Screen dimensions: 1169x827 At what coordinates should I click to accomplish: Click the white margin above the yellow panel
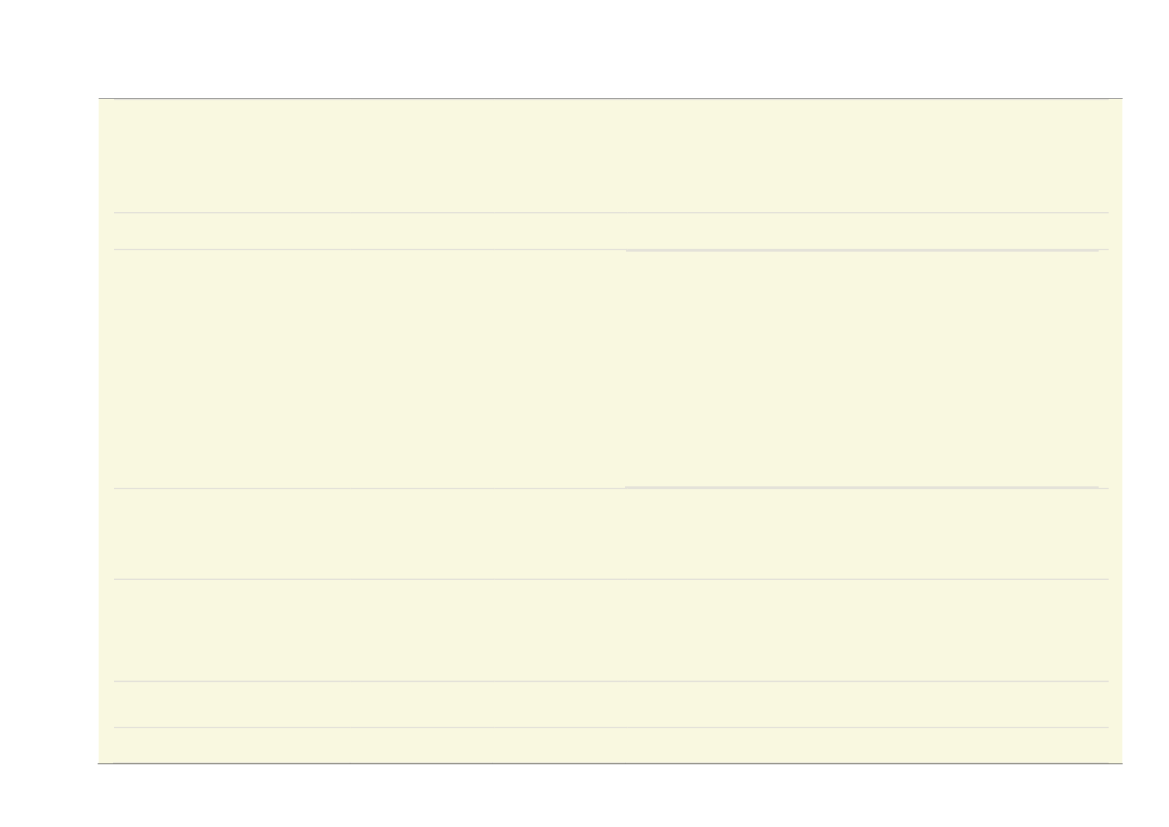point(584,48)
